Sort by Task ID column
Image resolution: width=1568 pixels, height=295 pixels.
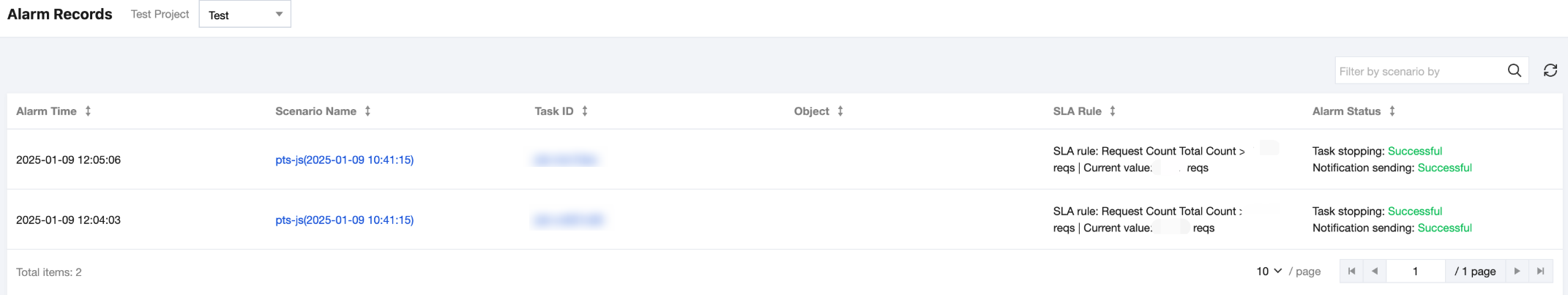pyautogui.click(x=584, y=111)
